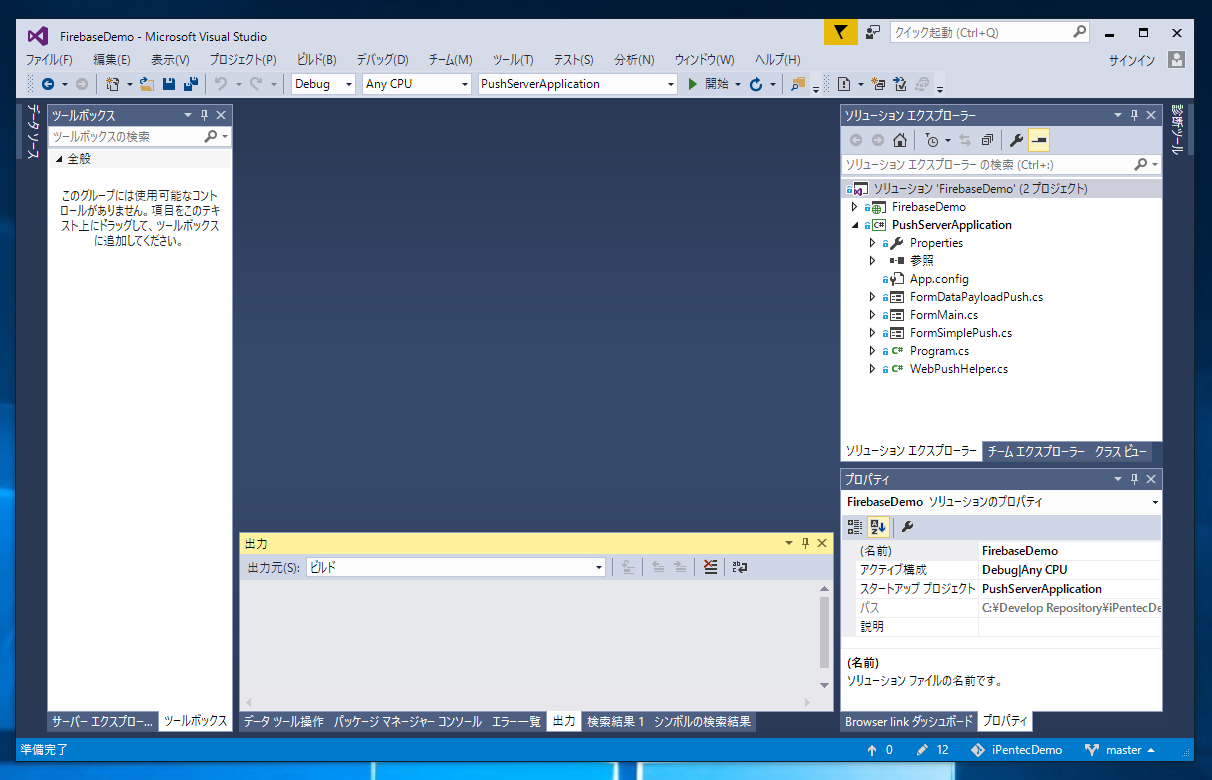The image size is (1212, 780).
Task: Expand the FirebaseDemo project node
Action: pyautogui.click(x=854, y=207)
